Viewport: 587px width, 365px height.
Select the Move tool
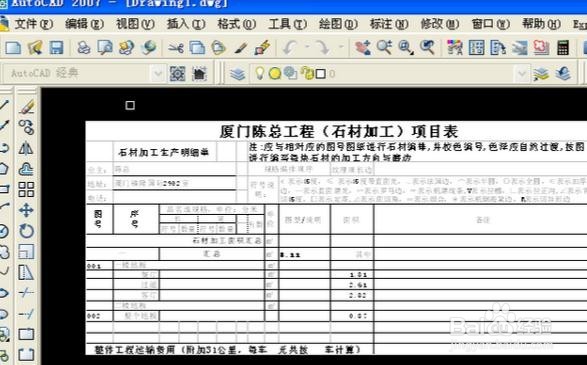26,210
